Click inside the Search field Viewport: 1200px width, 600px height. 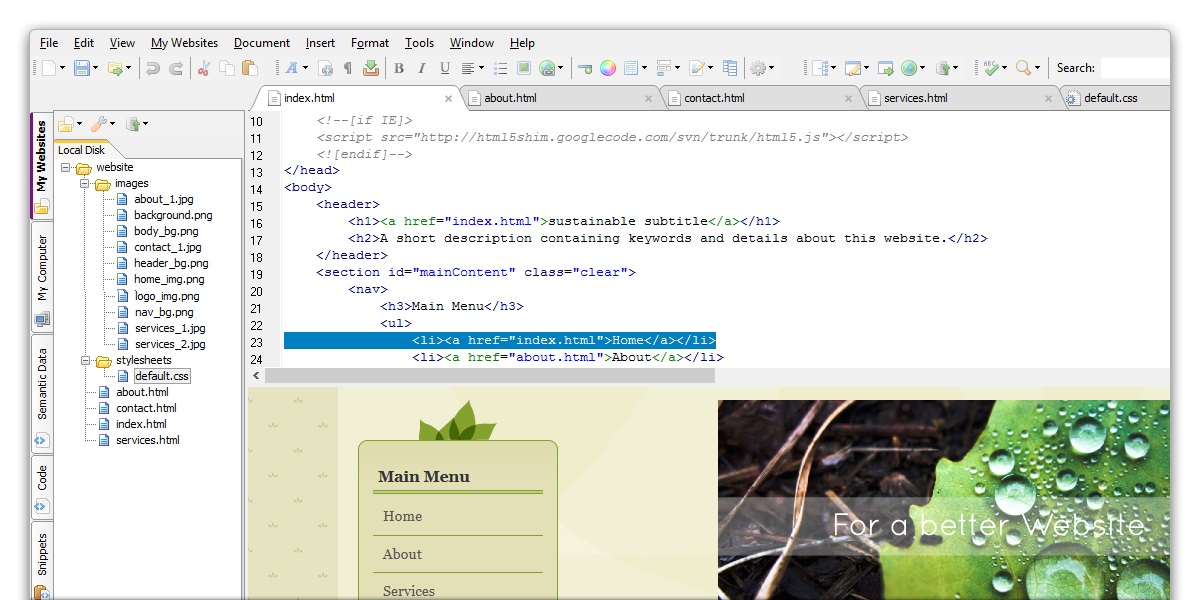click(x=1135, y=68)
